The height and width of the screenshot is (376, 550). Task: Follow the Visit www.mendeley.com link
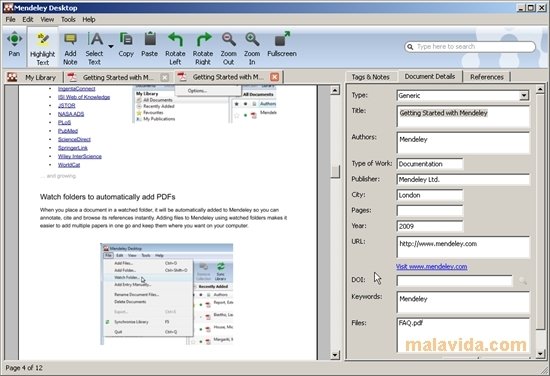(x=431, y=267)
